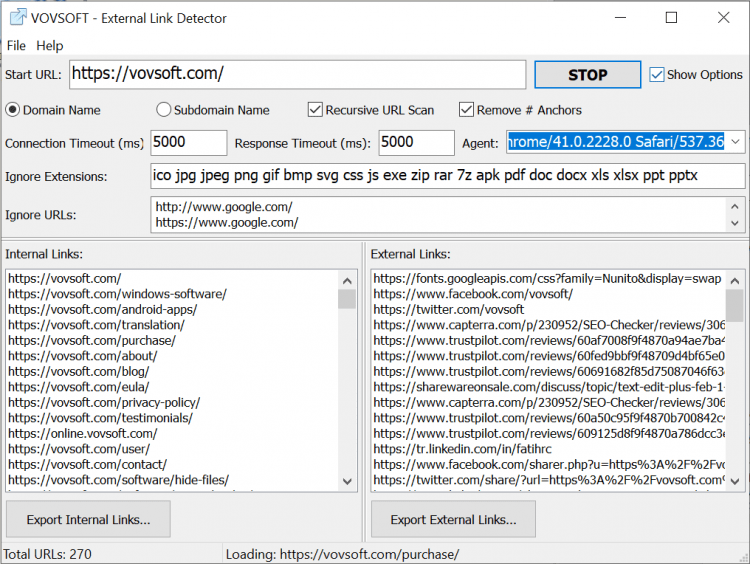Select trustpilot review 60af7008f9f4870a94ae7ba link
Viewport: 750px width, 564px height.
[x=549, y=341]
